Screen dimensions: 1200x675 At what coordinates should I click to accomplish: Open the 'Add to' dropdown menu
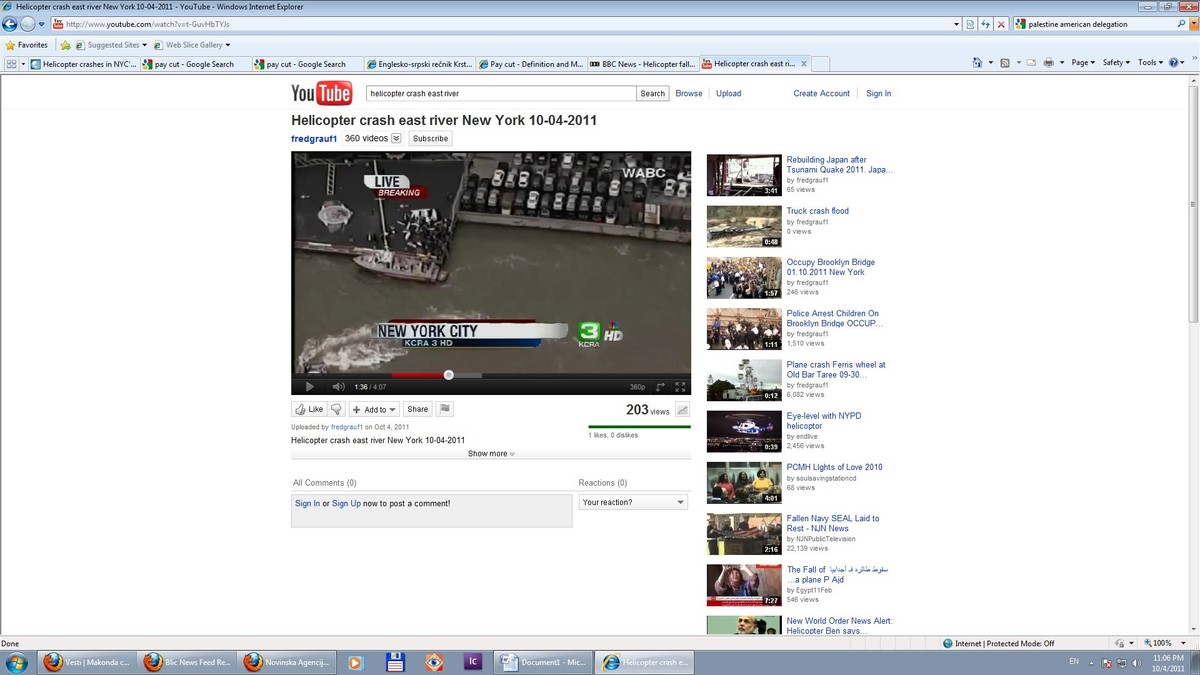(x=374, y=409)
